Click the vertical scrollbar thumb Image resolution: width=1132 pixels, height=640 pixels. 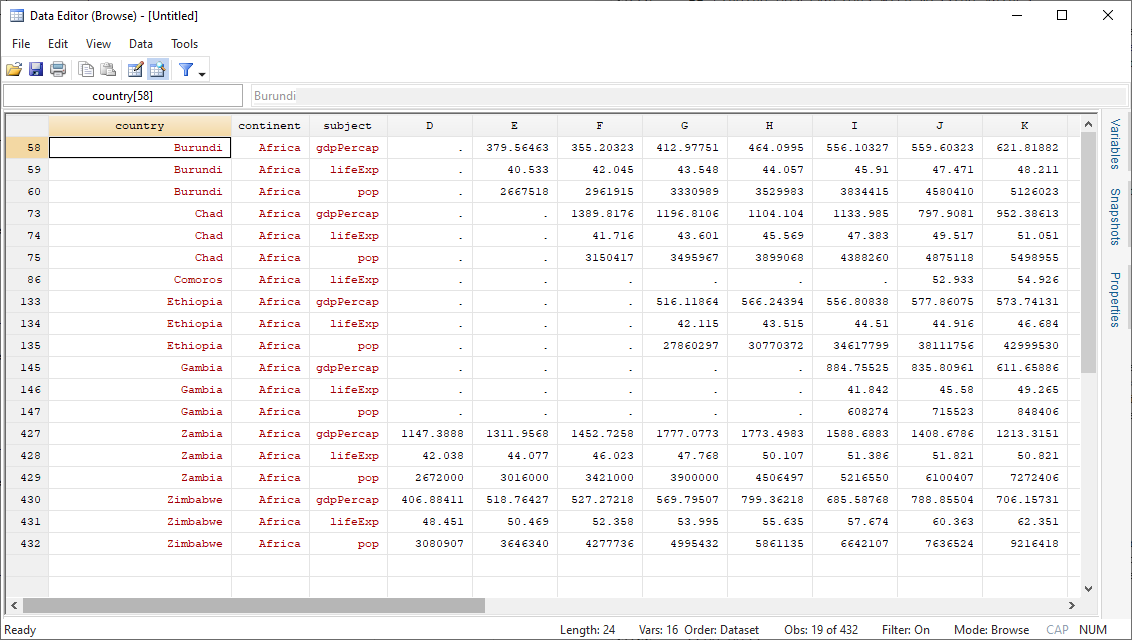click(1089, 254)
